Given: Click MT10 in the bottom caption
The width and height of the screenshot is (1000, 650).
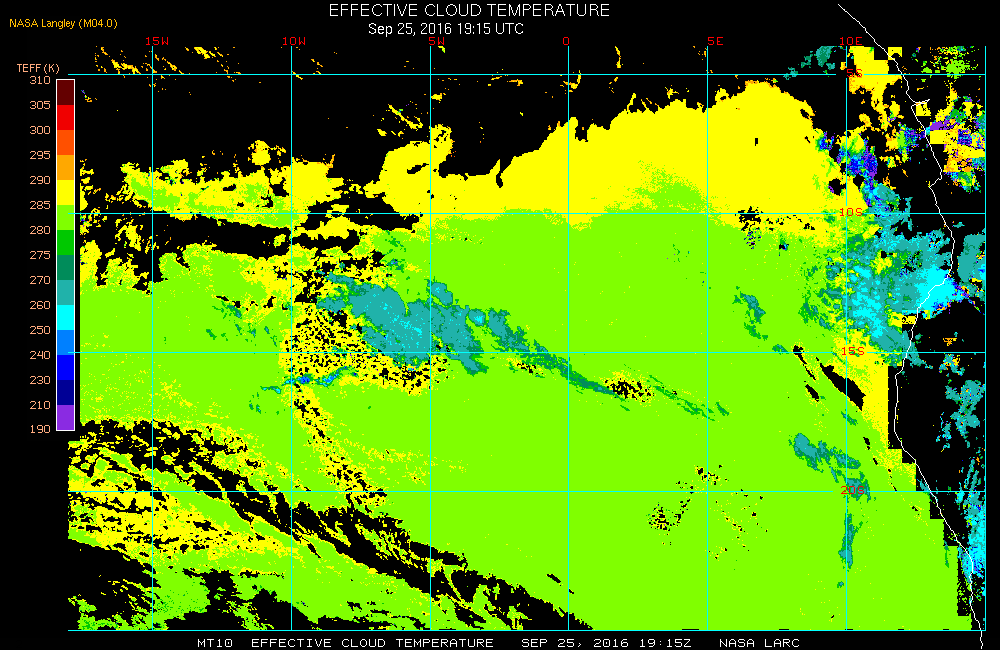Looking at the screenshot, I should 215,643.
